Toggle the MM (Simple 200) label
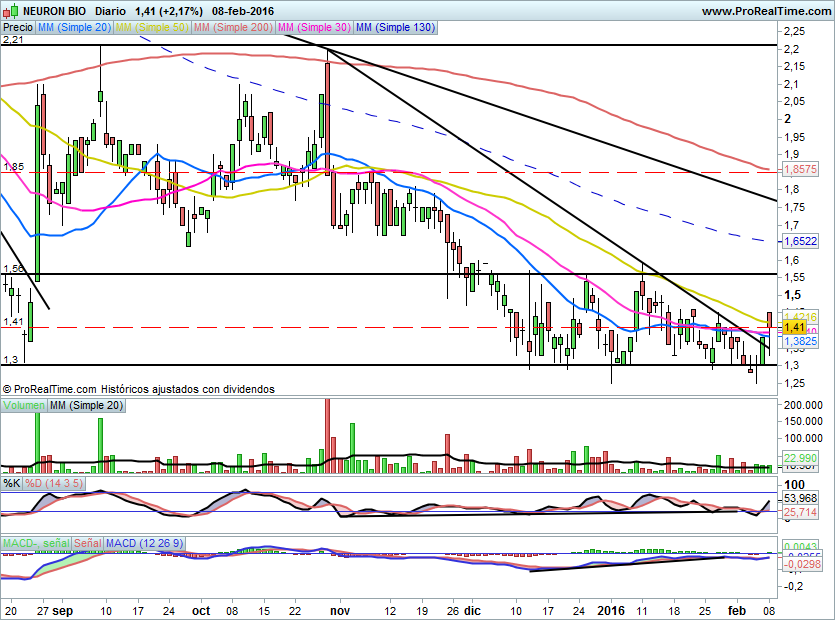The height and width of the screenshot is (620, 835). click(x=234, y=28)
